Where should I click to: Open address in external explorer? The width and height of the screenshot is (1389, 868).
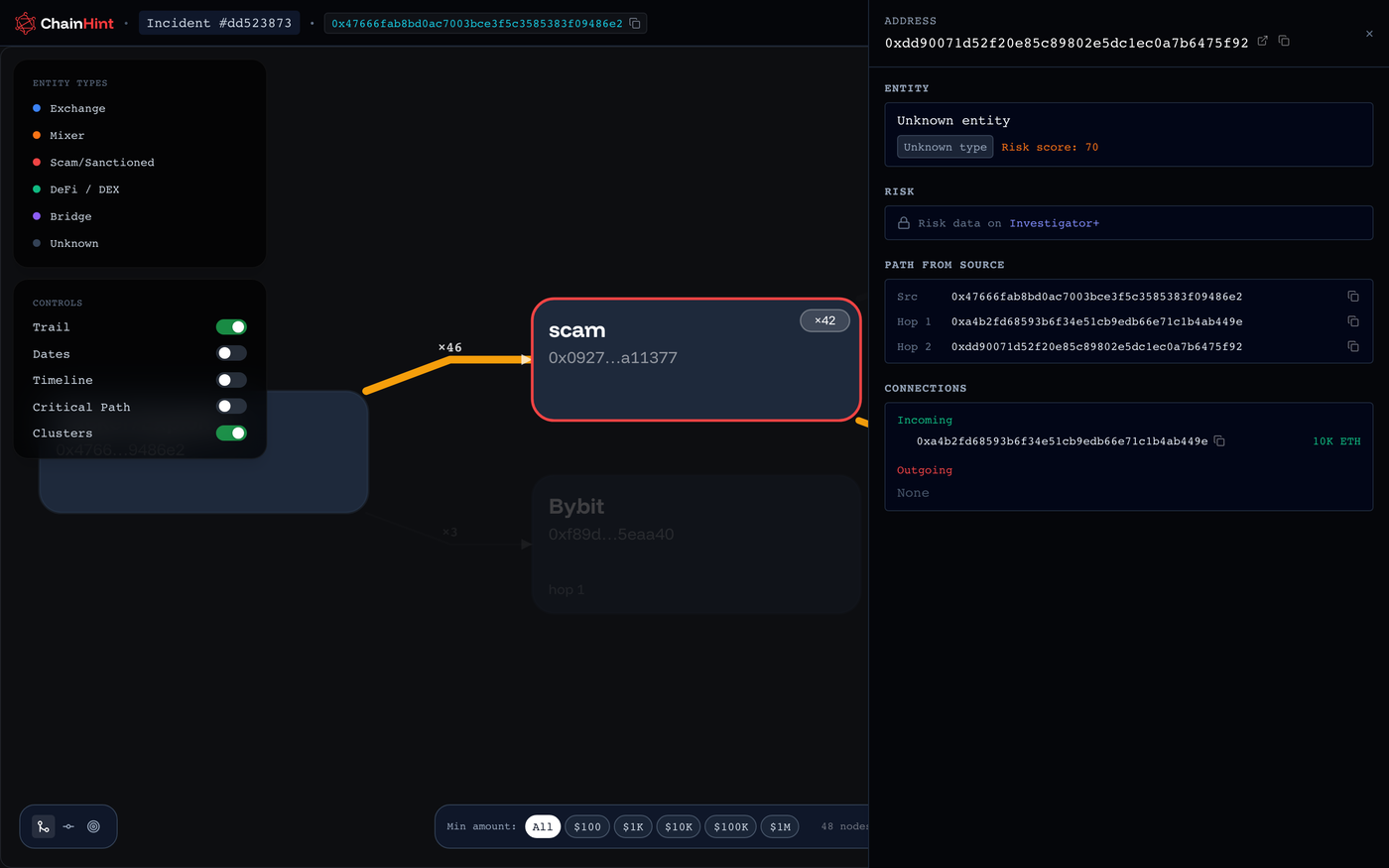[x=1263, y=41]
